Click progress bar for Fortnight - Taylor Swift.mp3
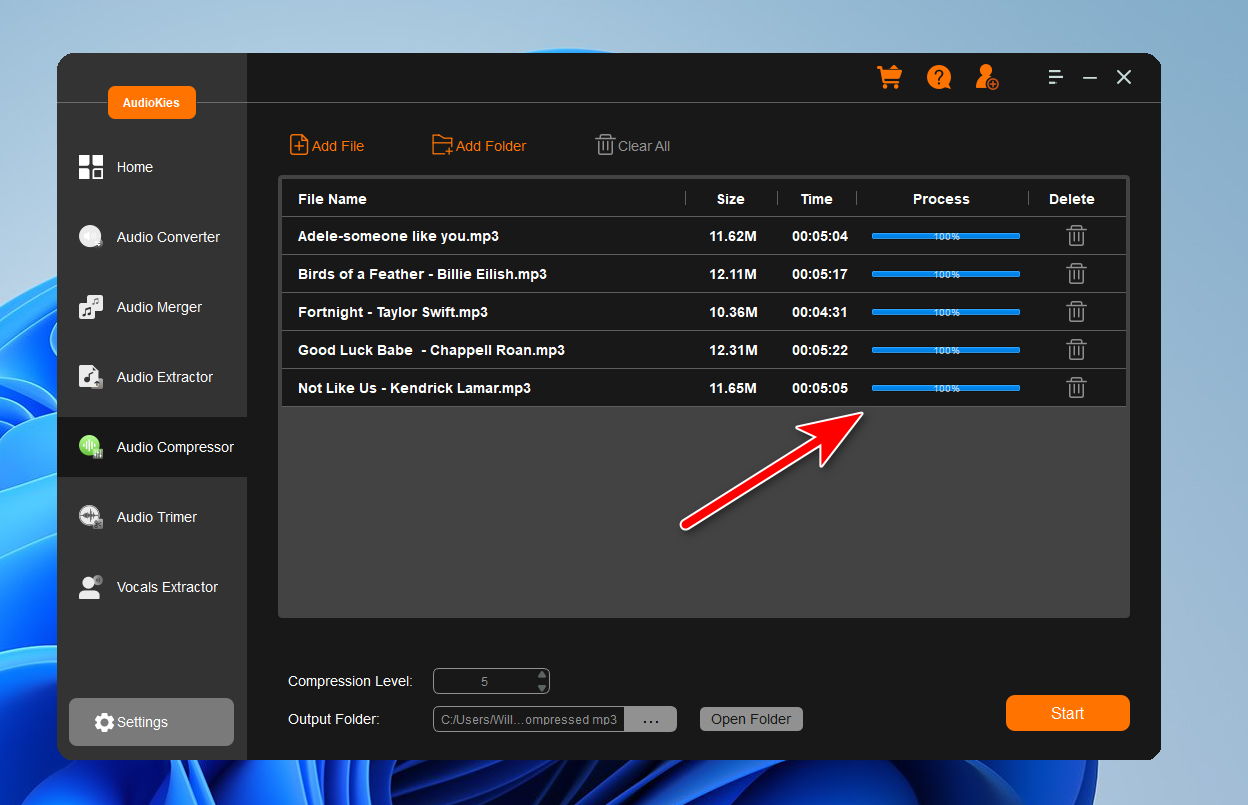 click(x=946, y=312)
